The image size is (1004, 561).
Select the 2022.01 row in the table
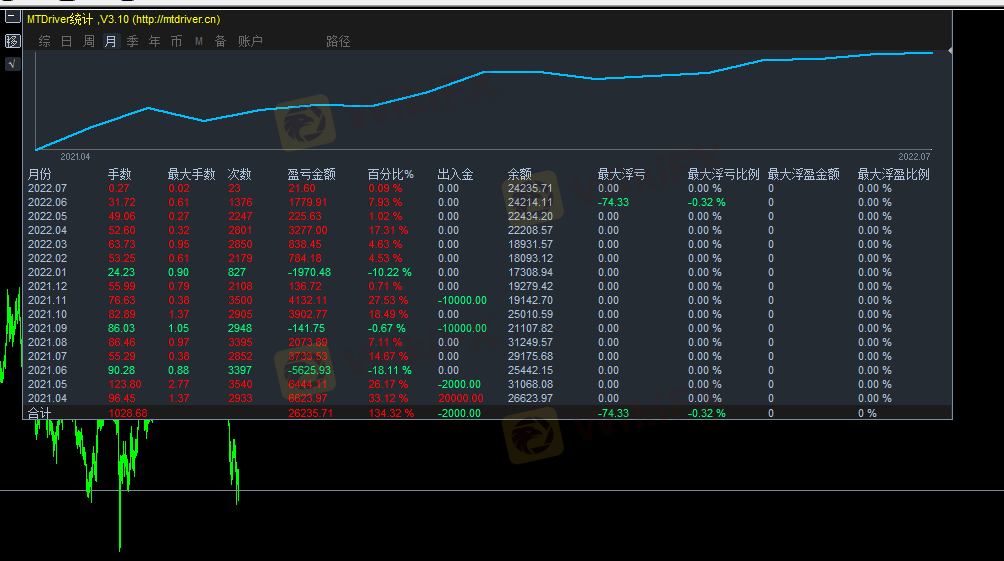point(46,272)
